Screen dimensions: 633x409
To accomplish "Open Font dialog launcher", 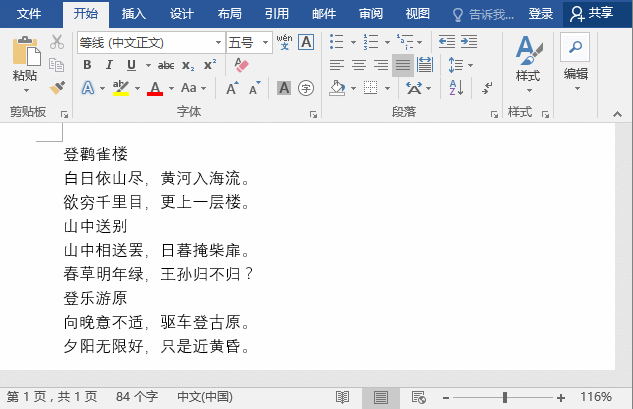I will tap(313, 115).
